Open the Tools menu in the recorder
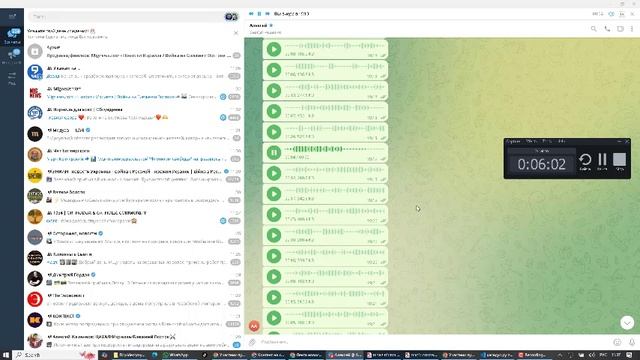640x360 pixels. pos(547,141)
